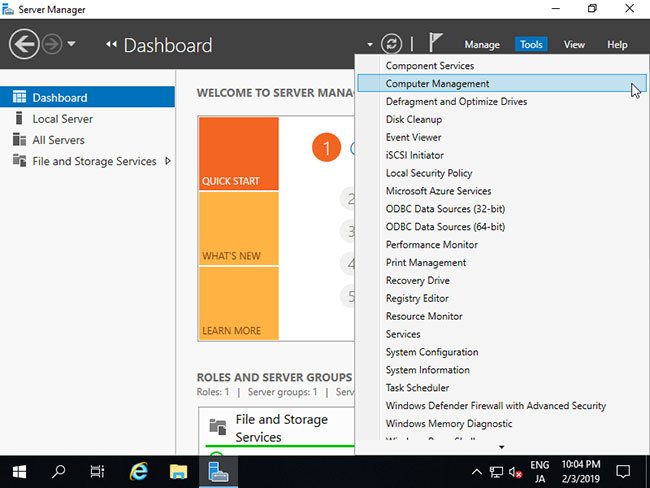Open Print Management menu entry
This screenshot has width=650, height=488.
coord(502,262)
